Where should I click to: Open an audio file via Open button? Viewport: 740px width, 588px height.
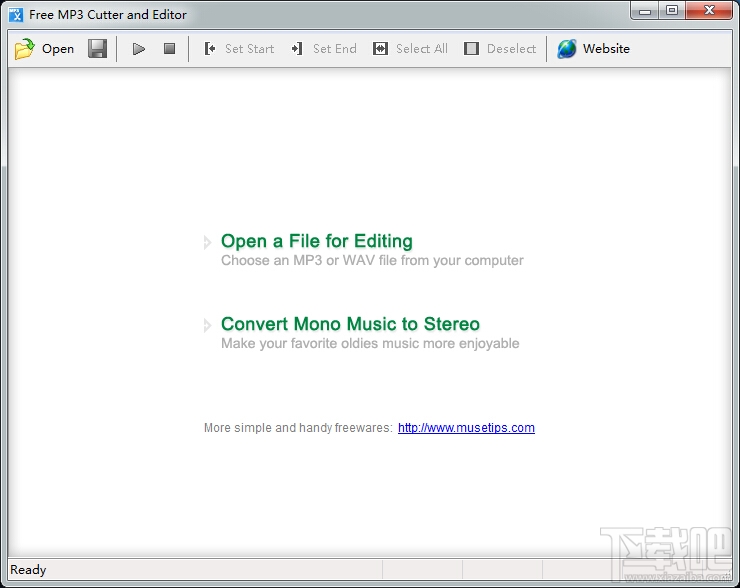tap(44, 49)
